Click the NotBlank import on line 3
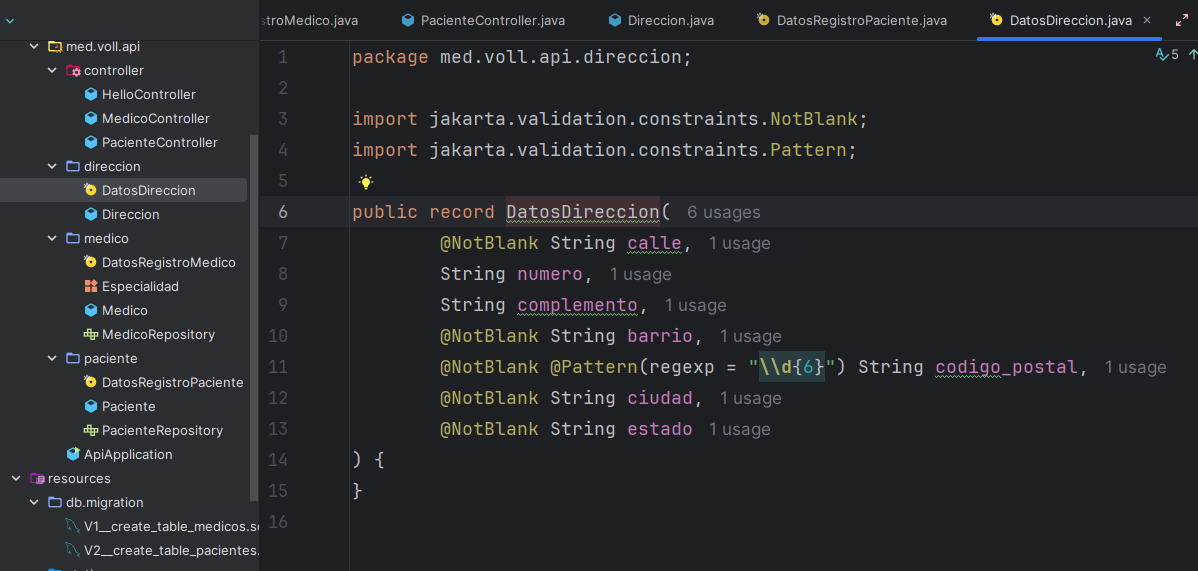 pyautogui.click(x=814, y=119)
